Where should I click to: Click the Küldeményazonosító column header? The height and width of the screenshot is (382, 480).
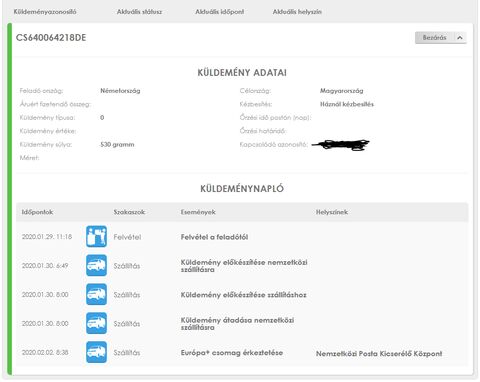(45, 12)
